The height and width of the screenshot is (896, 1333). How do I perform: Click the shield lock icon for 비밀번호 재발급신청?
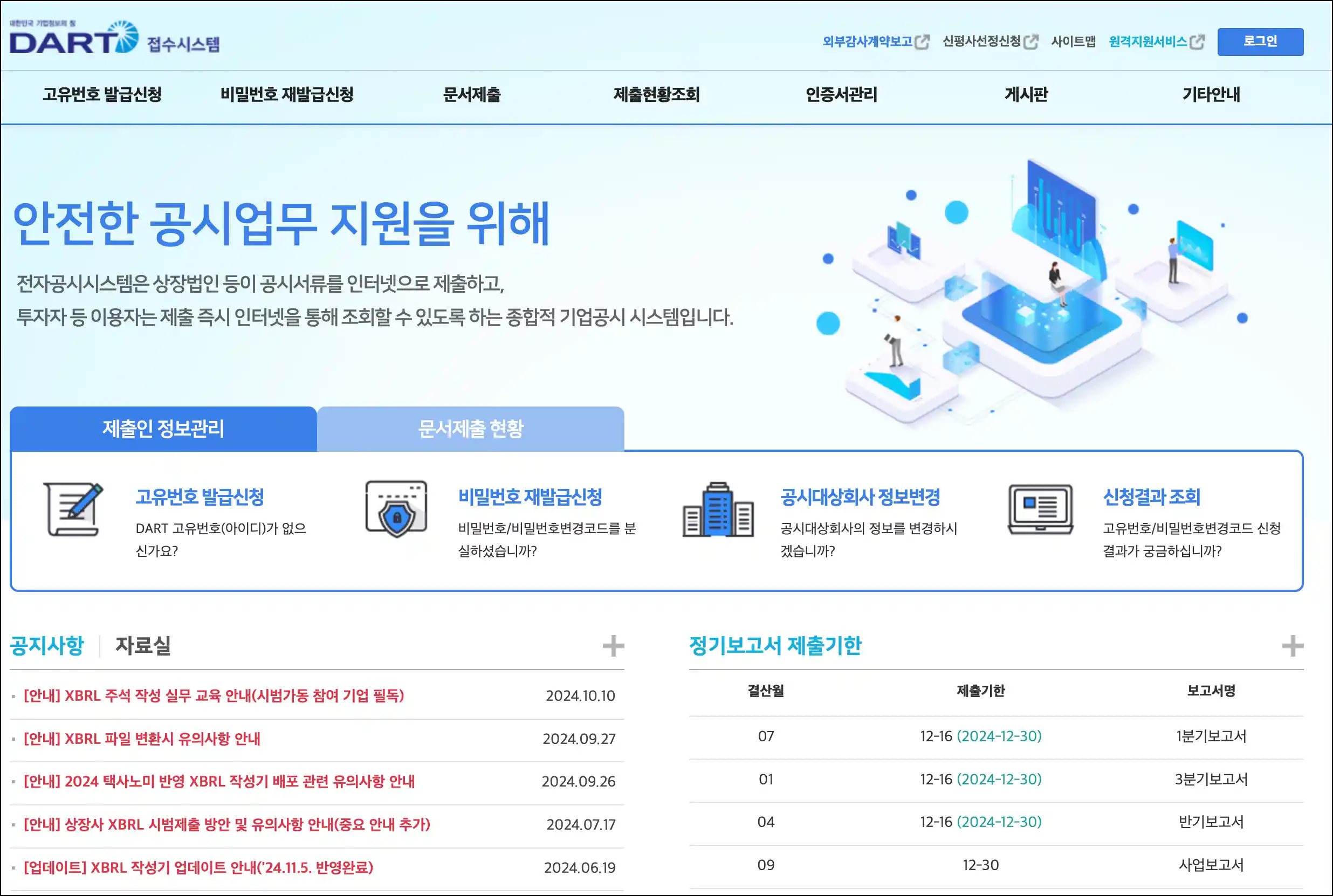tap(396, 508)
